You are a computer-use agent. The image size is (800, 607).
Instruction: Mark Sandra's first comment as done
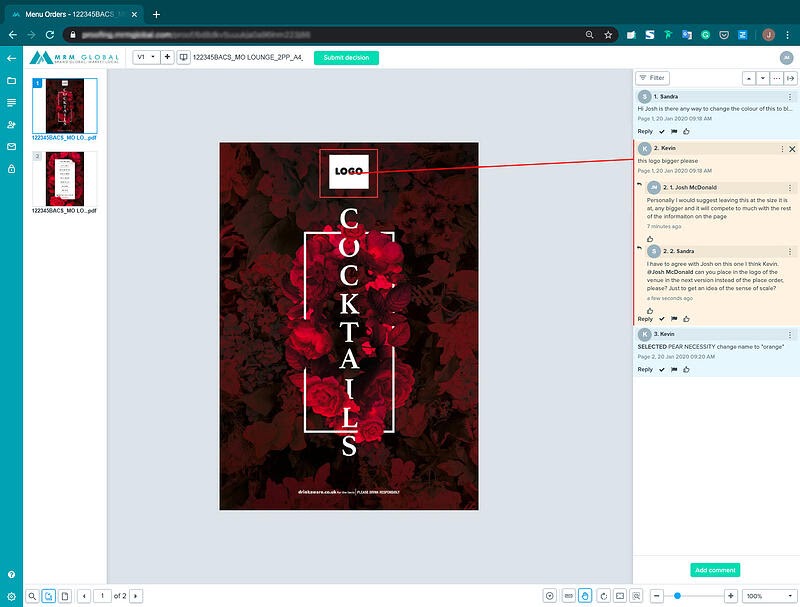click(661, 131)
